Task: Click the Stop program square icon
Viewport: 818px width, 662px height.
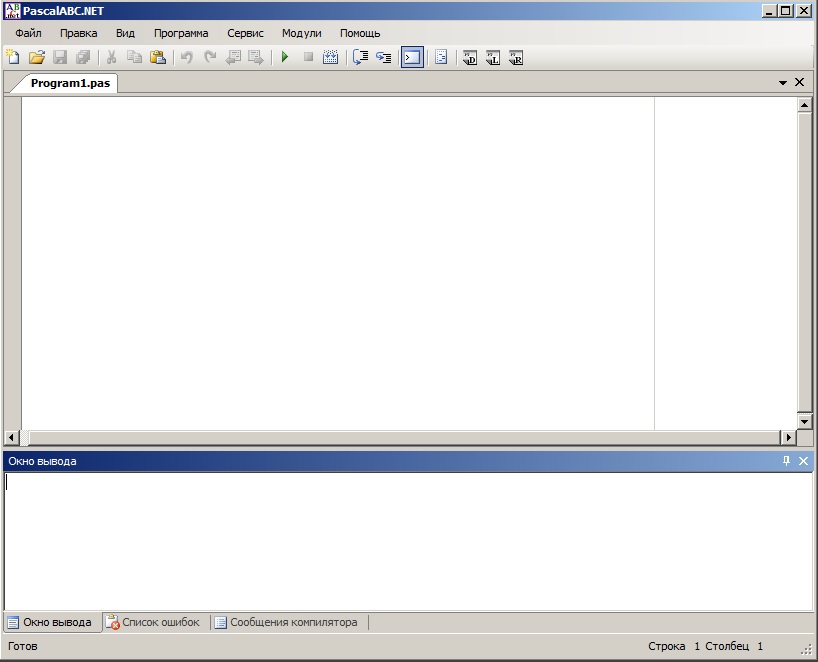Action: click(x=308, y=57)
